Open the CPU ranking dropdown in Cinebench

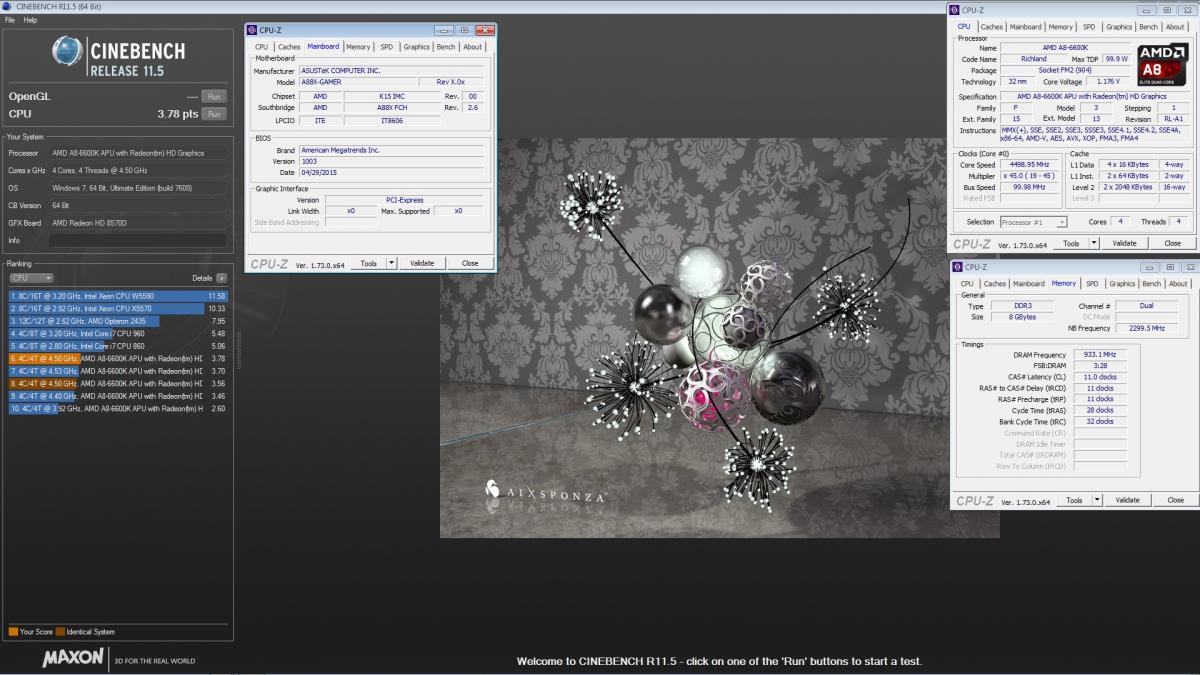click(31, 278)
